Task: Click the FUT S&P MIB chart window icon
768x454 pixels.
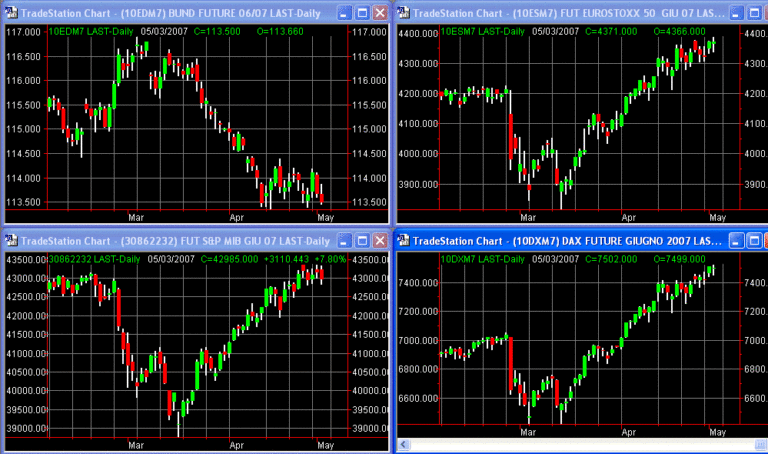Action: pyautogui.click(x=11, y=240)
